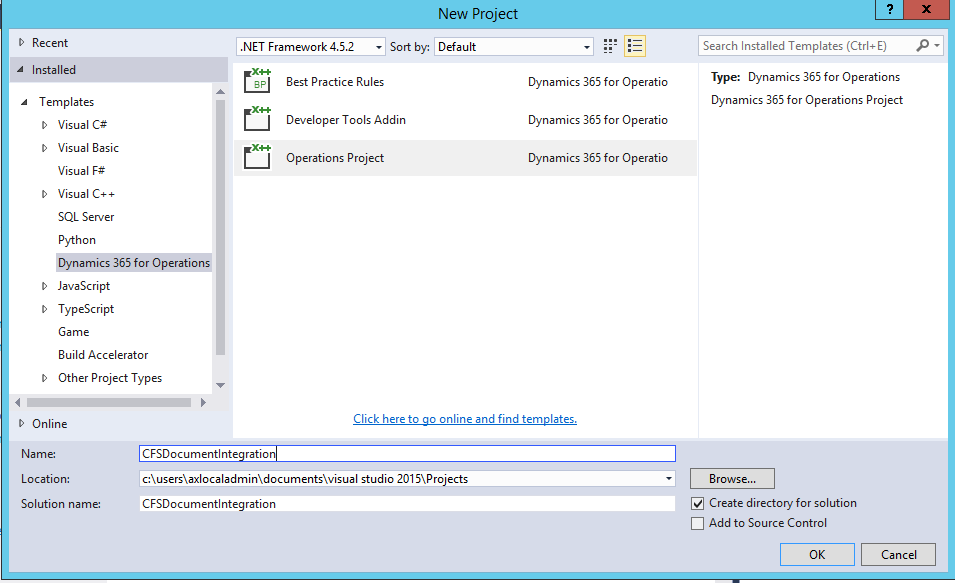This screenshot has height=583, width=955.
Task: Collapse the Installed section
Action: point(20,69)
